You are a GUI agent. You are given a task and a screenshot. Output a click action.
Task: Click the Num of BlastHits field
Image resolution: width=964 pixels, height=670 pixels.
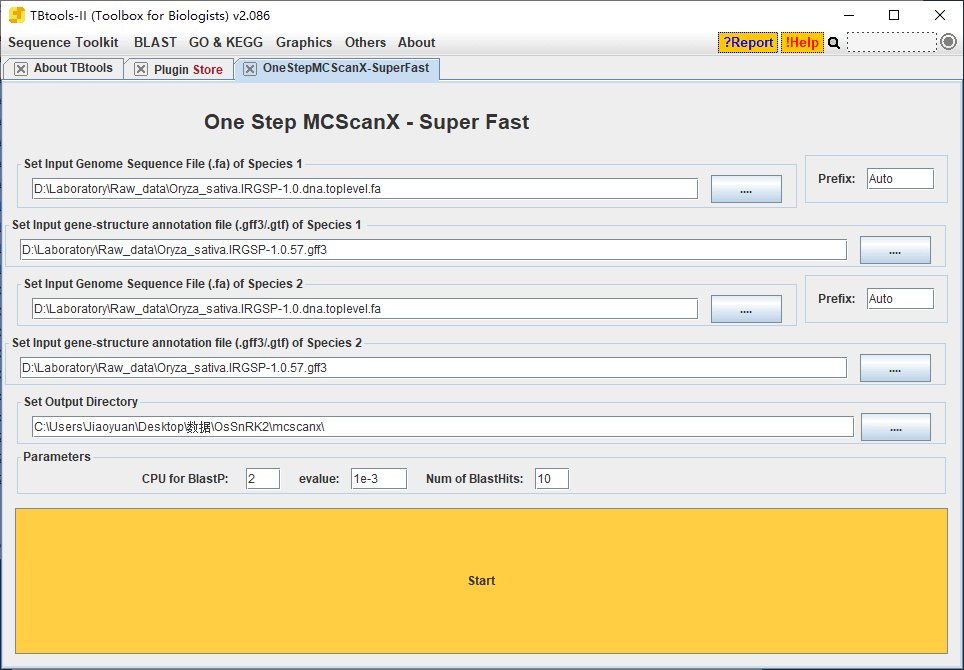click(551, 479)
